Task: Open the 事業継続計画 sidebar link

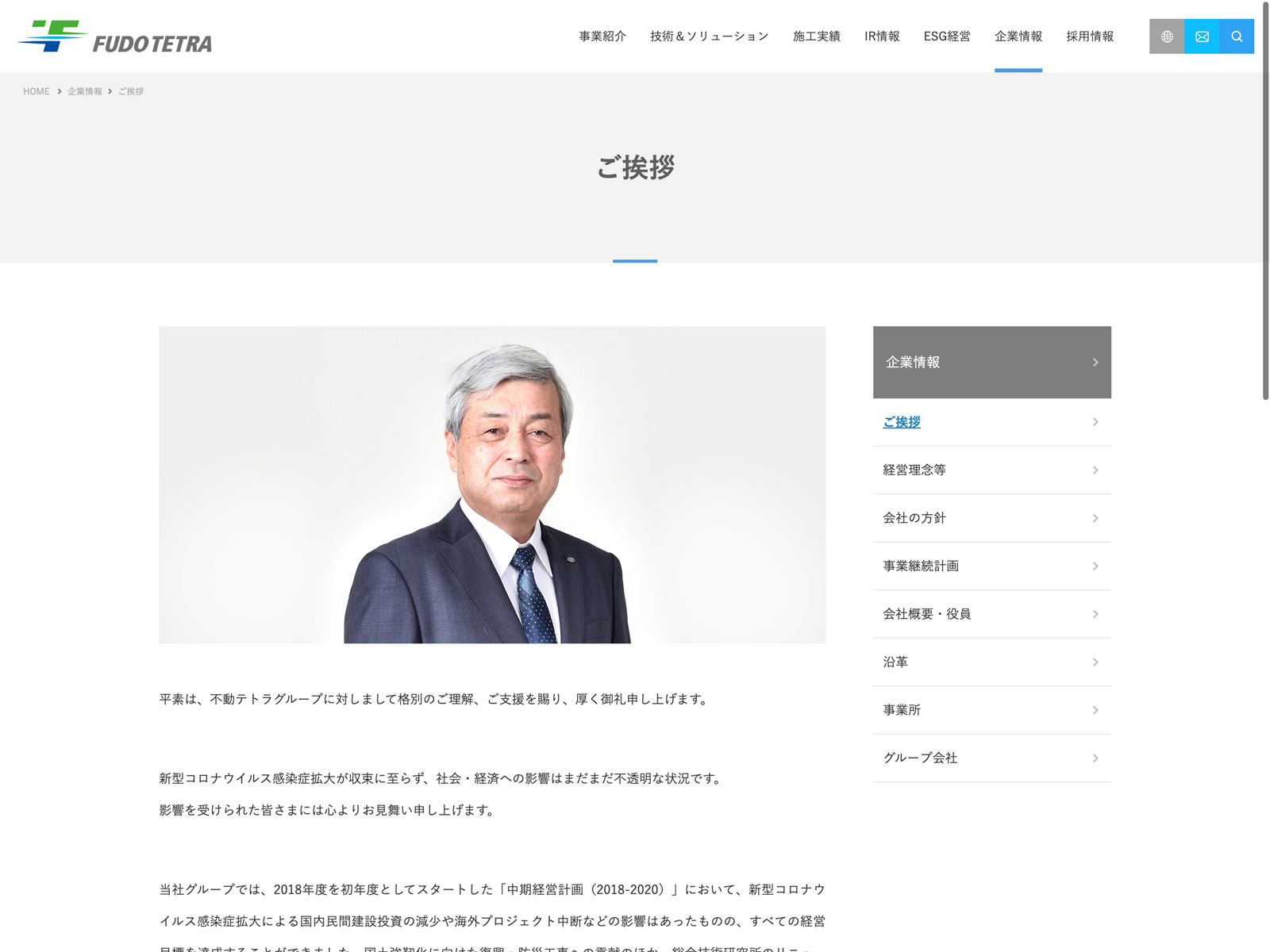Action: coord(921,566)
